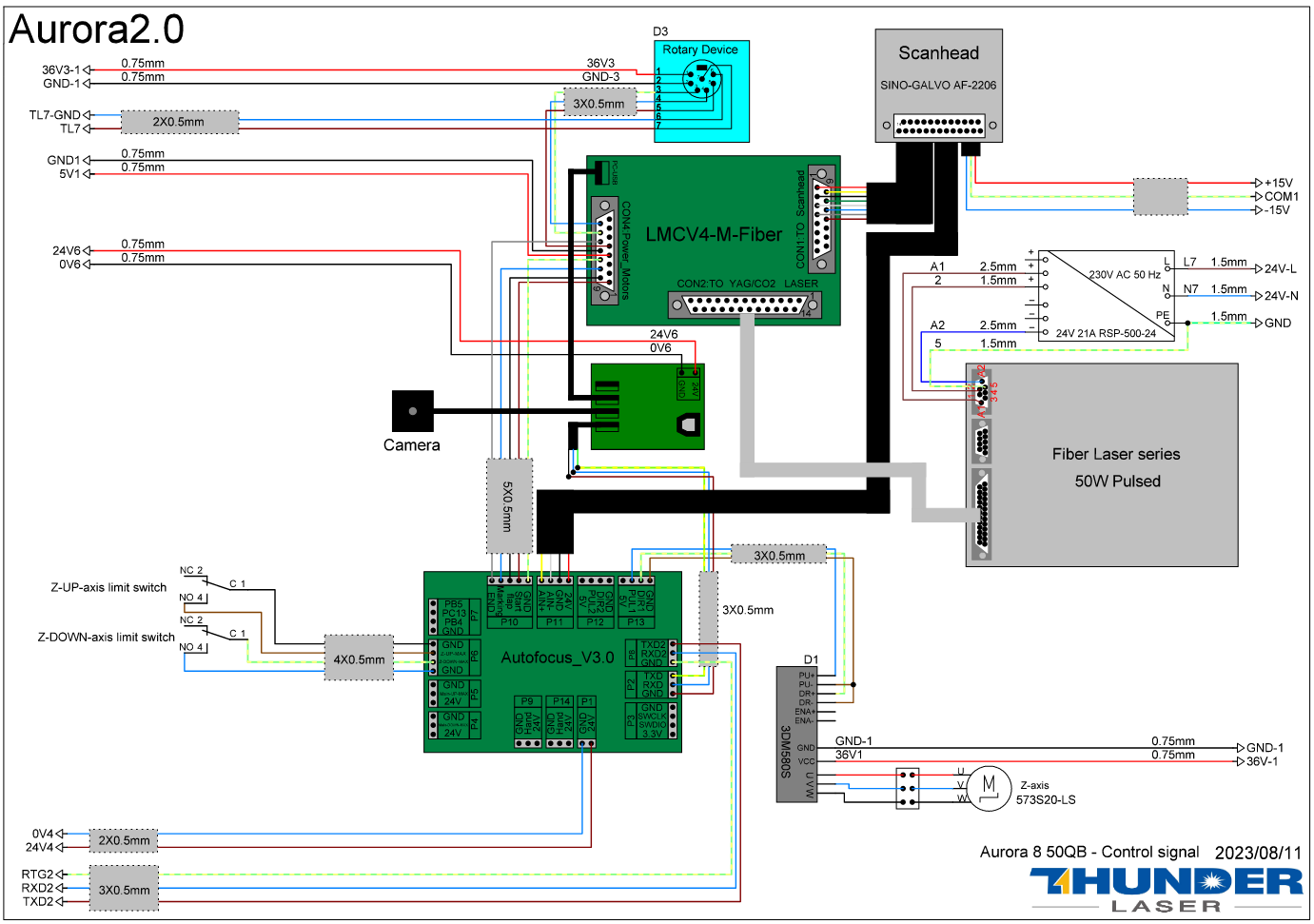
Task: Select the 0V6 terminal label at left edge
Action: point(69,265)
